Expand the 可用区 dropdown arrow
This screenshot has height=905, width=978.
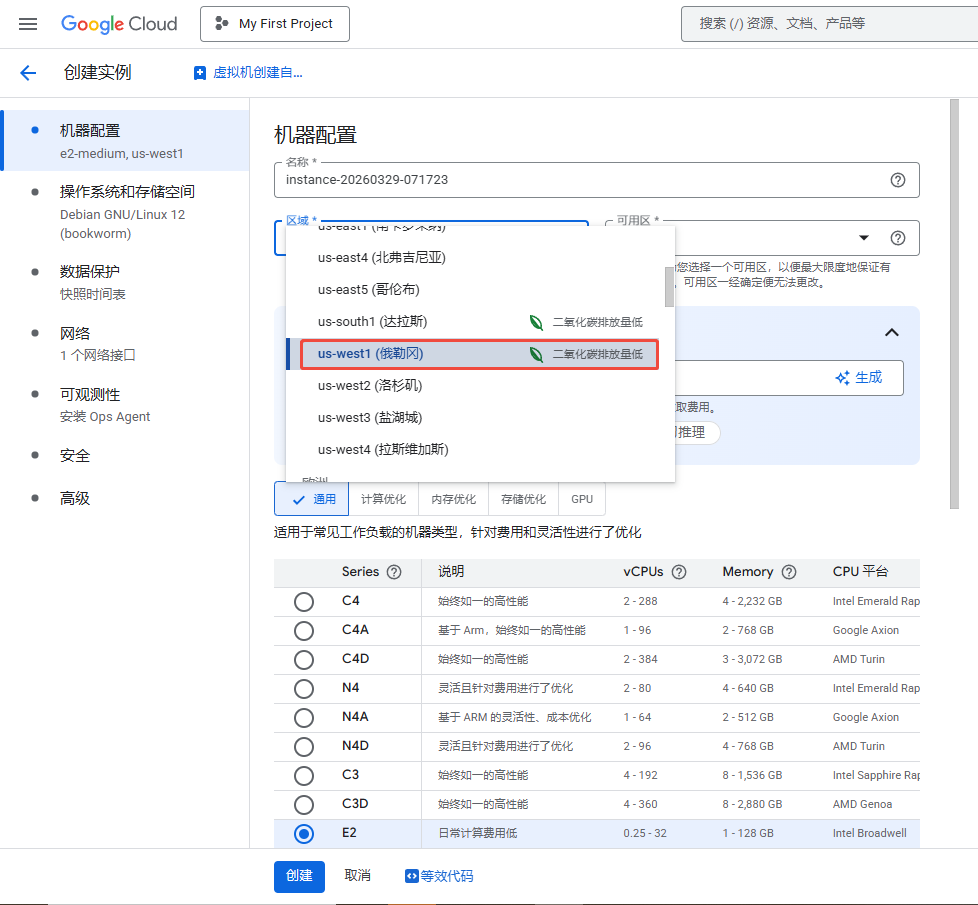[864, 238]
